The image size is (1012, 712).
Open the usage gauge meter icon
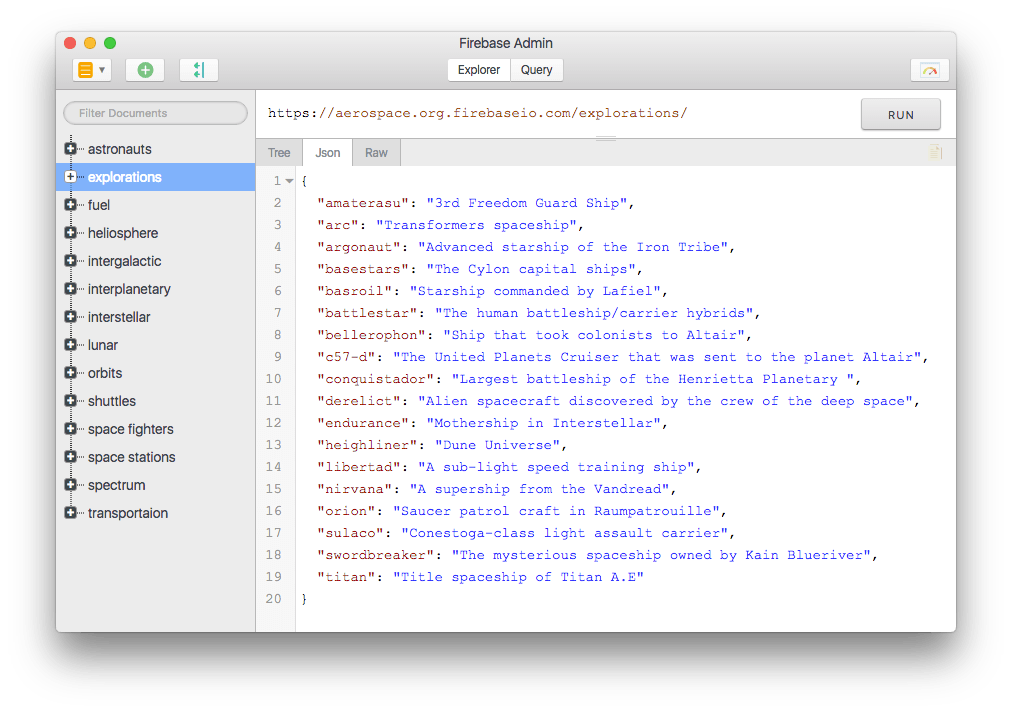(x=929, y=69)
